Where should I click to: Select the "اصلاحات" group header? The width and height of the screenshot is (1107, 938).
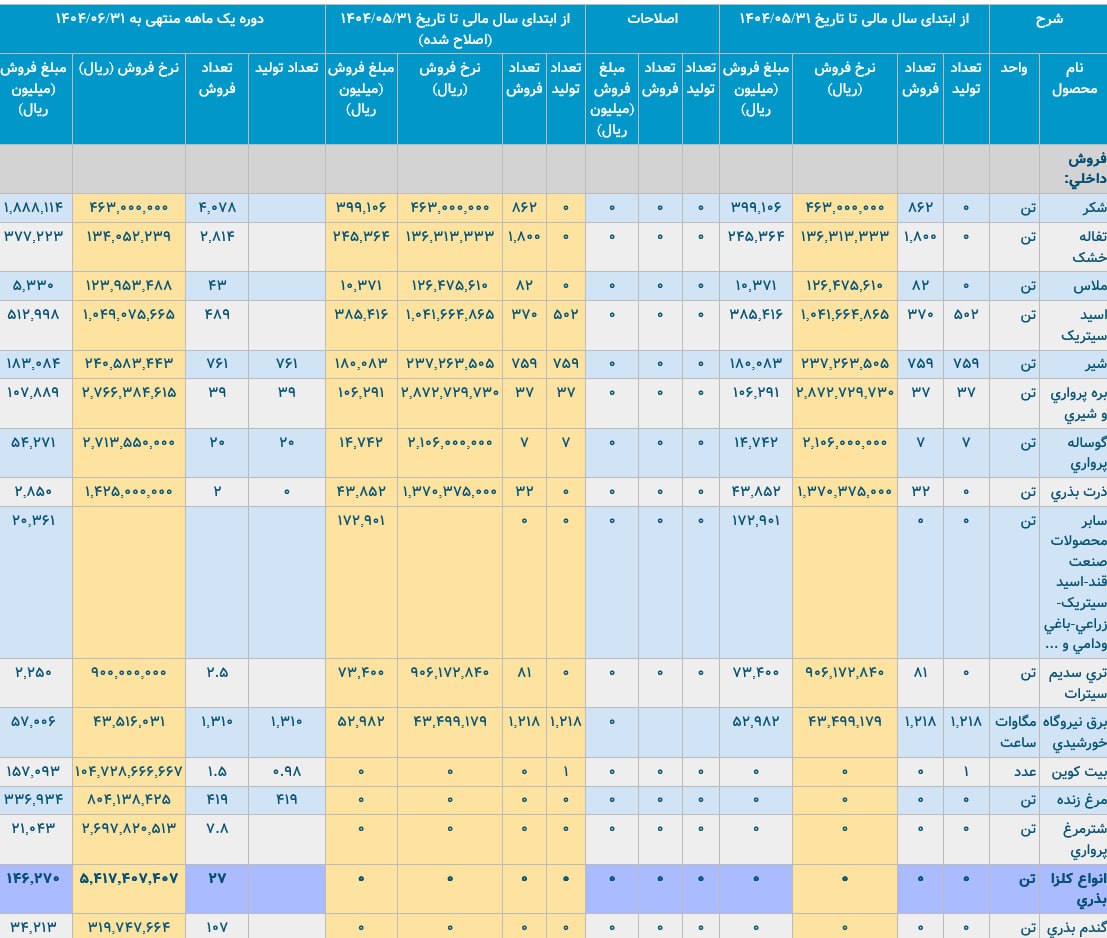(652, 19)
